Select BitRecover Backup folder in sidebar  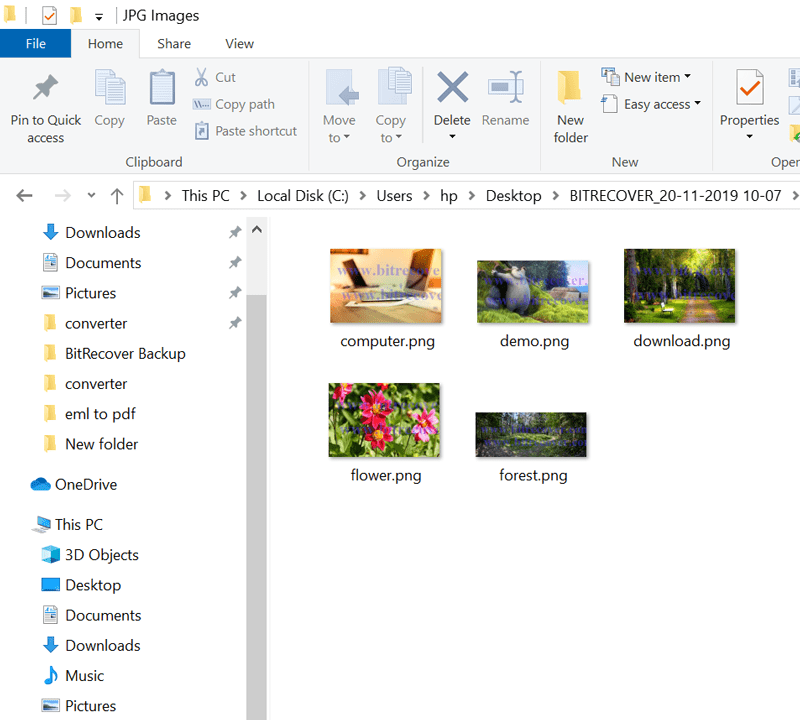tap(125, 353)
